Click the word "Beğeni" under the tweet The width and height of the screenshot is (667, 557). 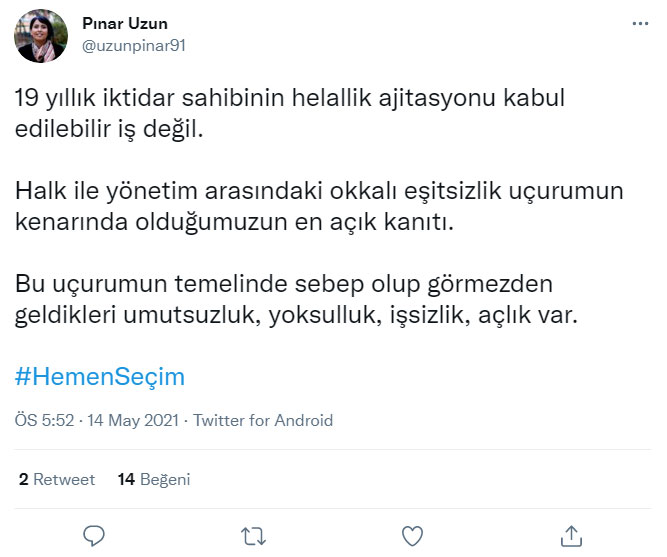click(165, 479)
